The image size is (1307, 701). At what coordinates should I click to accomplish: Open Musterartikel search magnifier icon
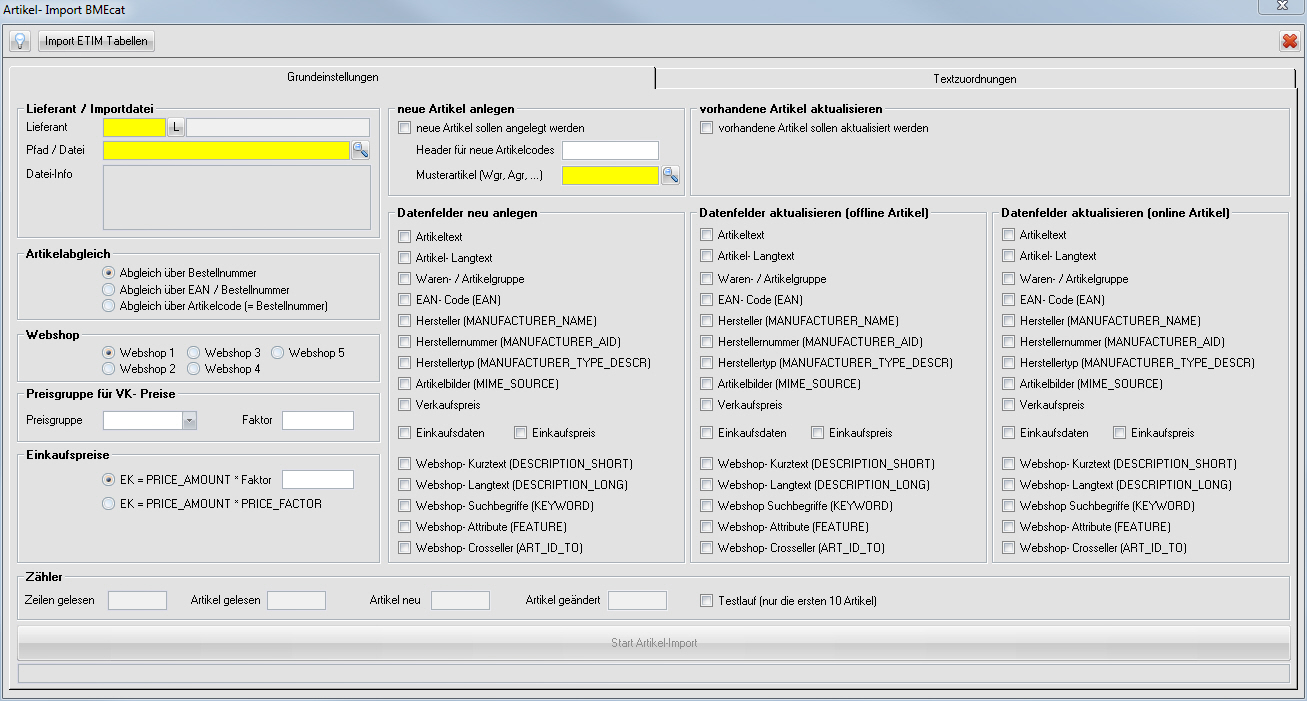670,175
